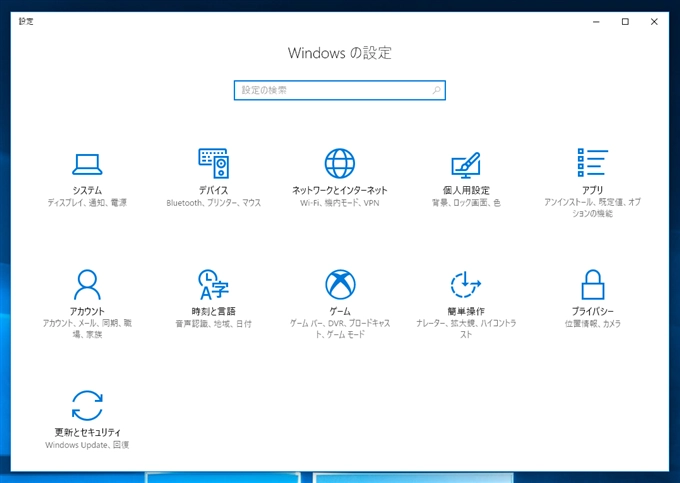Viewport: 680px width, 483px height.
Task: Focus the 設定の検索 search field
Action: tap(340, 90)
